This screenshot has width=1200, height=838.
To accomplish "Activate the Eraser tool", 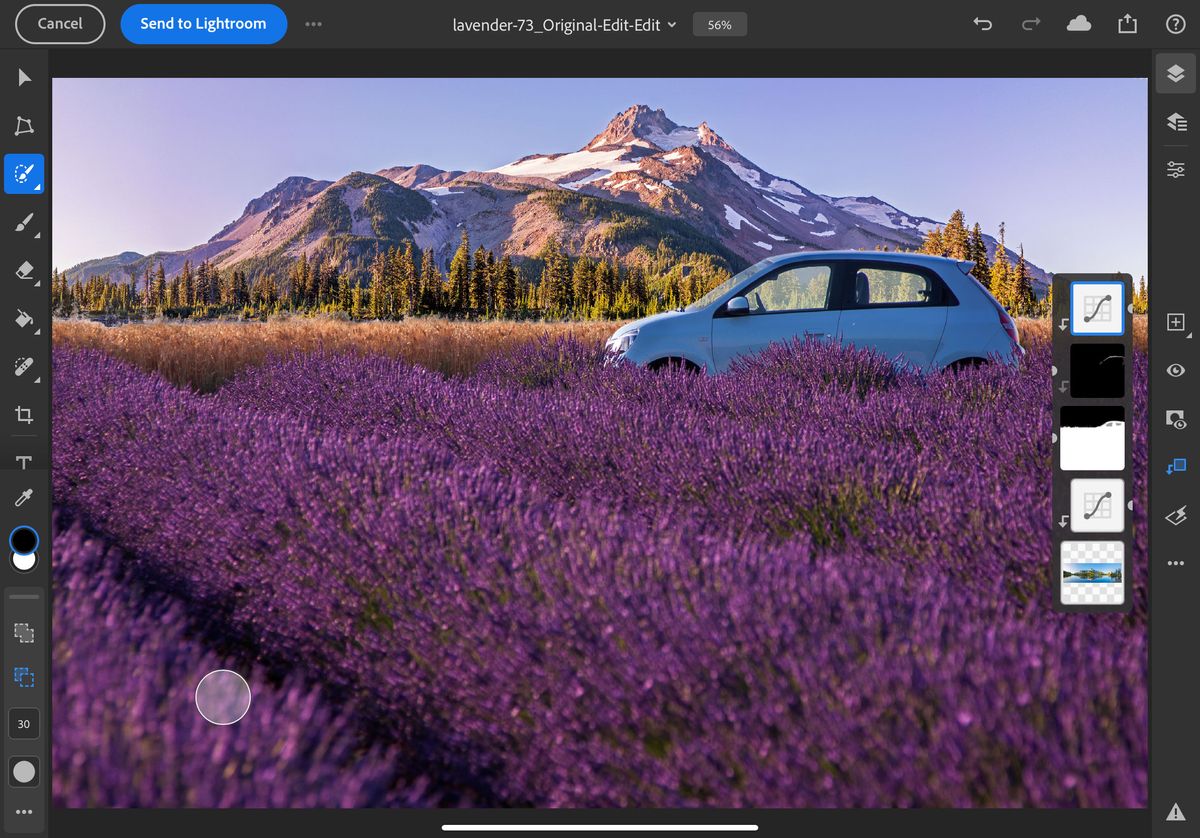I will 24,269.
